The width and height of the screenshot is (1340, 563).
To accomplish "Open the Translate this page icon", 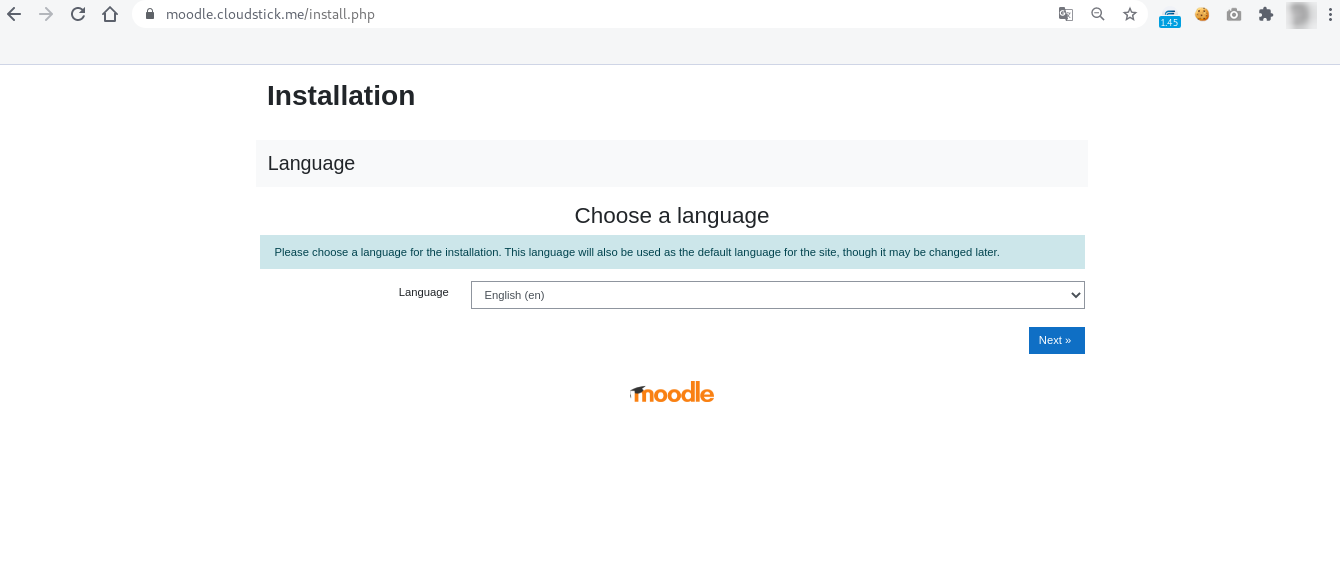I will coord(1066,15).
